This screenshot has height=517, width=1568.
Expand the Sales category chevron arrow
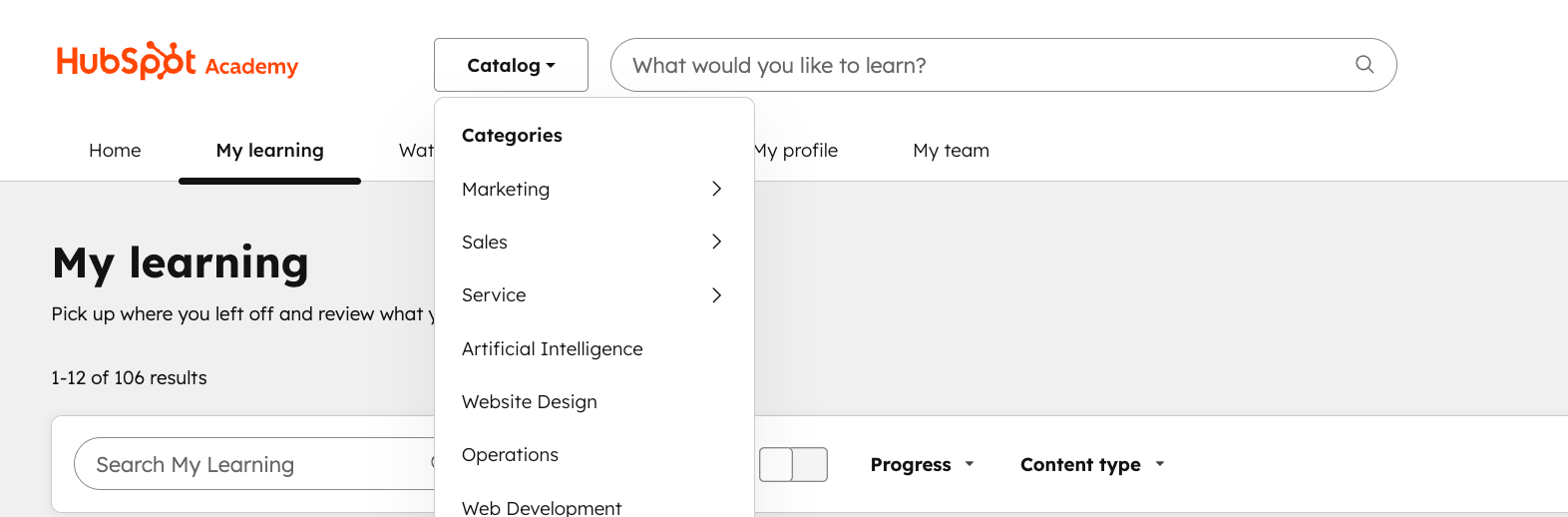(716, 242)
